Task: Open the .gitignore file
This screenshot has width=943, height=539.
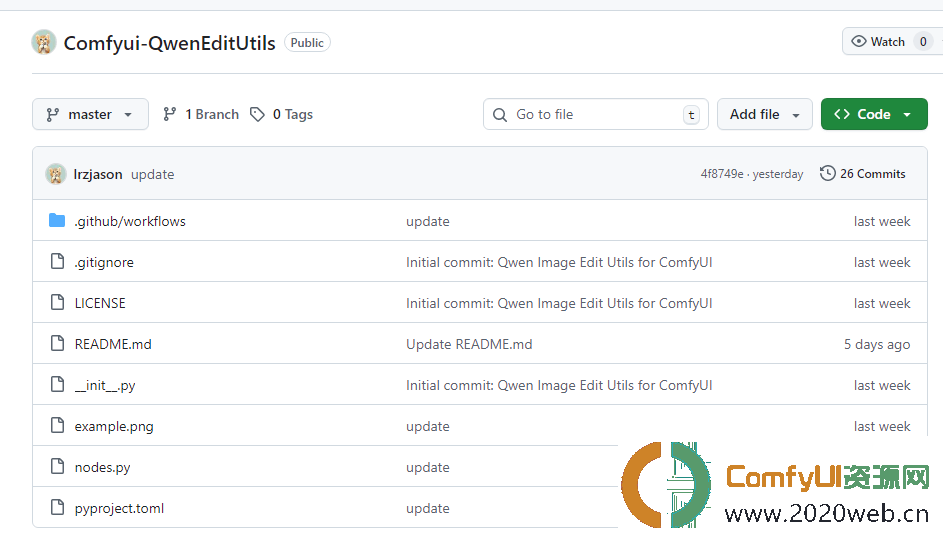Action: 104,262
